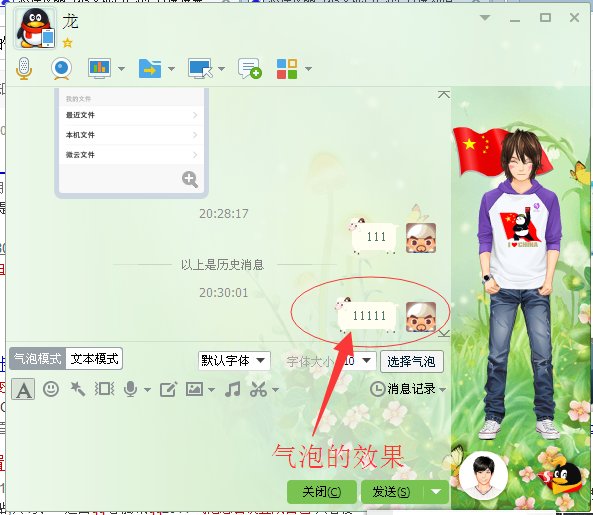Click the round portrait avatar at the bottom

coord(483,475)
